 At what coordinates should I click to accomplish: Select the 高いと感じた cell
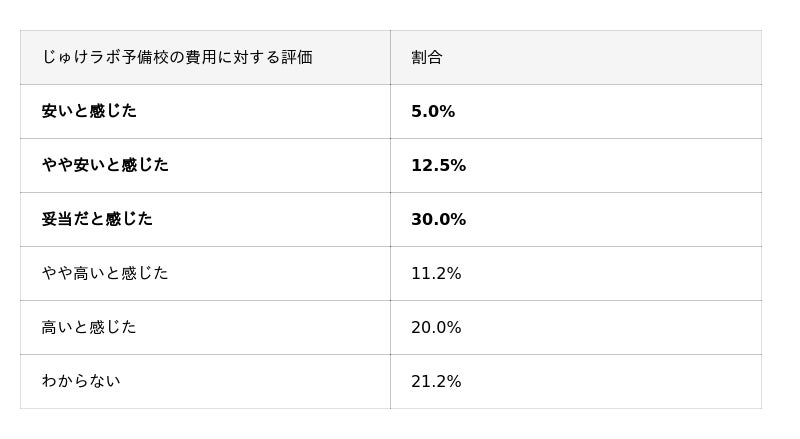tap(89, 328)
